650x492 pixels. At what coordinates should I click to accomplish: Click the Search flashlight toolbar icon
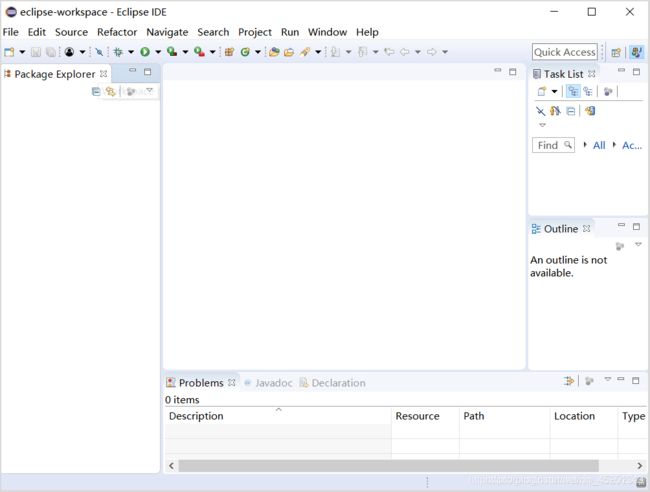(x=305, y=52)
